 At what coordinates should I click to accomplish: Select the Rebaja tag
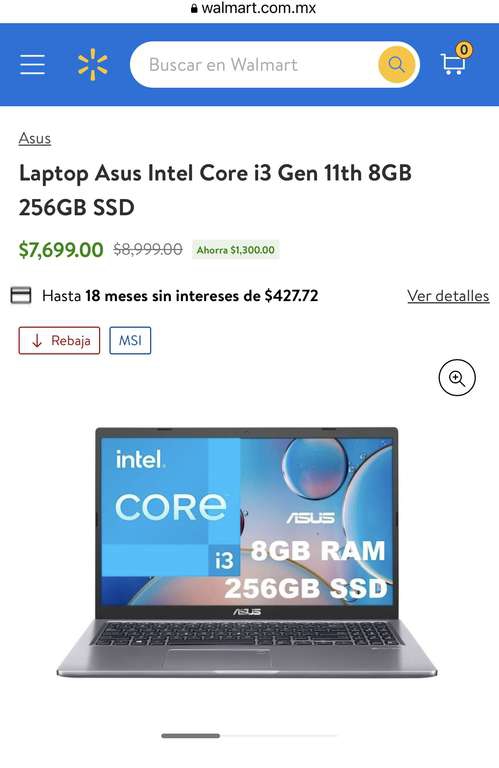(x=59, y=340)
